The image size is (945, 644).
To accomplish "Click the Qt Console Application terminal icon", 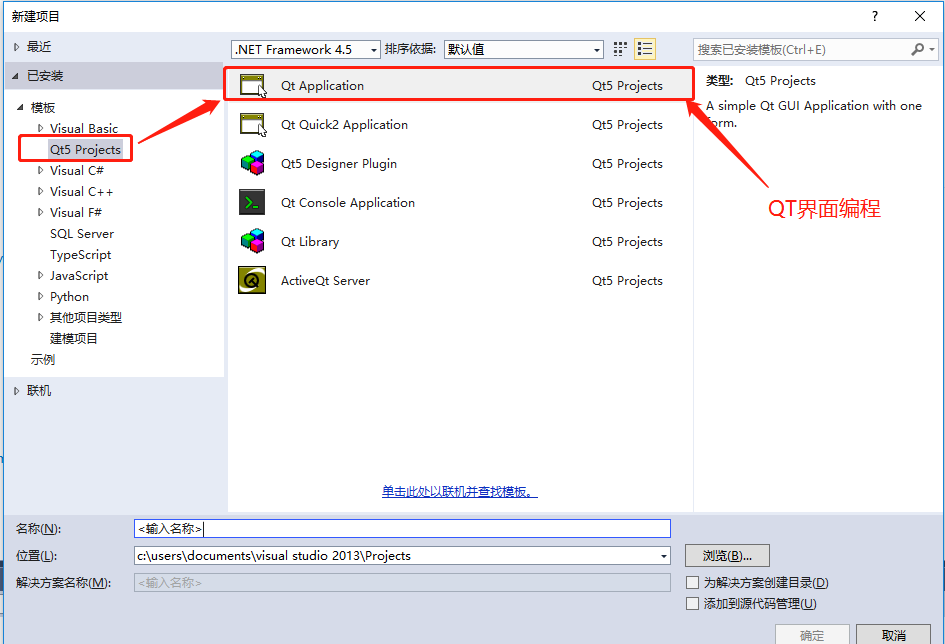I will [x=252, y=202].
